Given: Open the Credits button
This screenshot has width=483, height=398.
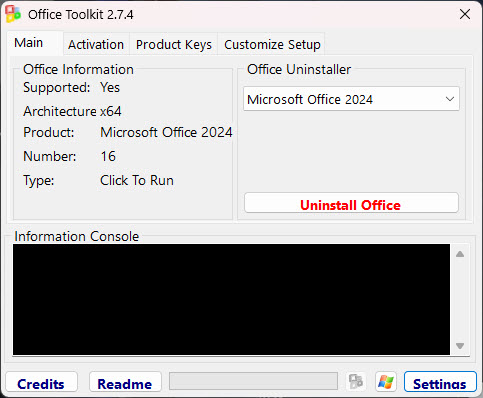Looking at the screenshot, I should pos(41,382).
